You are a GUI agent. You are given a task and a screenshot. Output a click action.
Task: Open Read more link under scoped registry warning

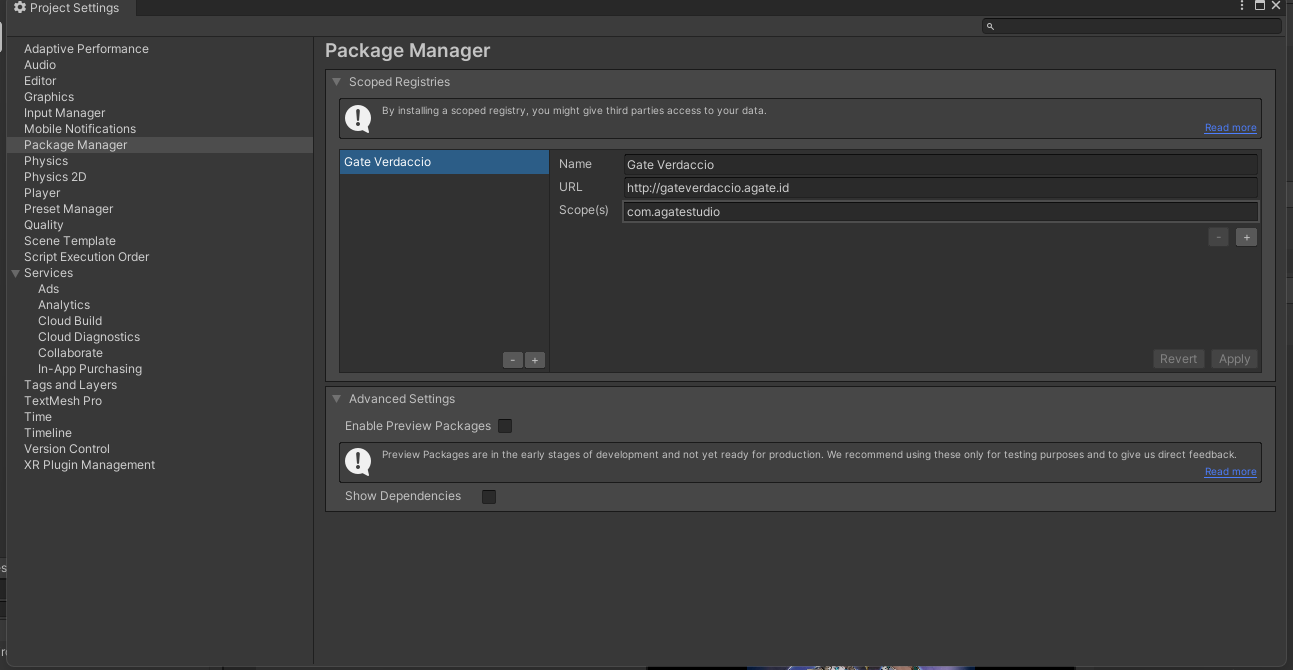click(1230, 128)
